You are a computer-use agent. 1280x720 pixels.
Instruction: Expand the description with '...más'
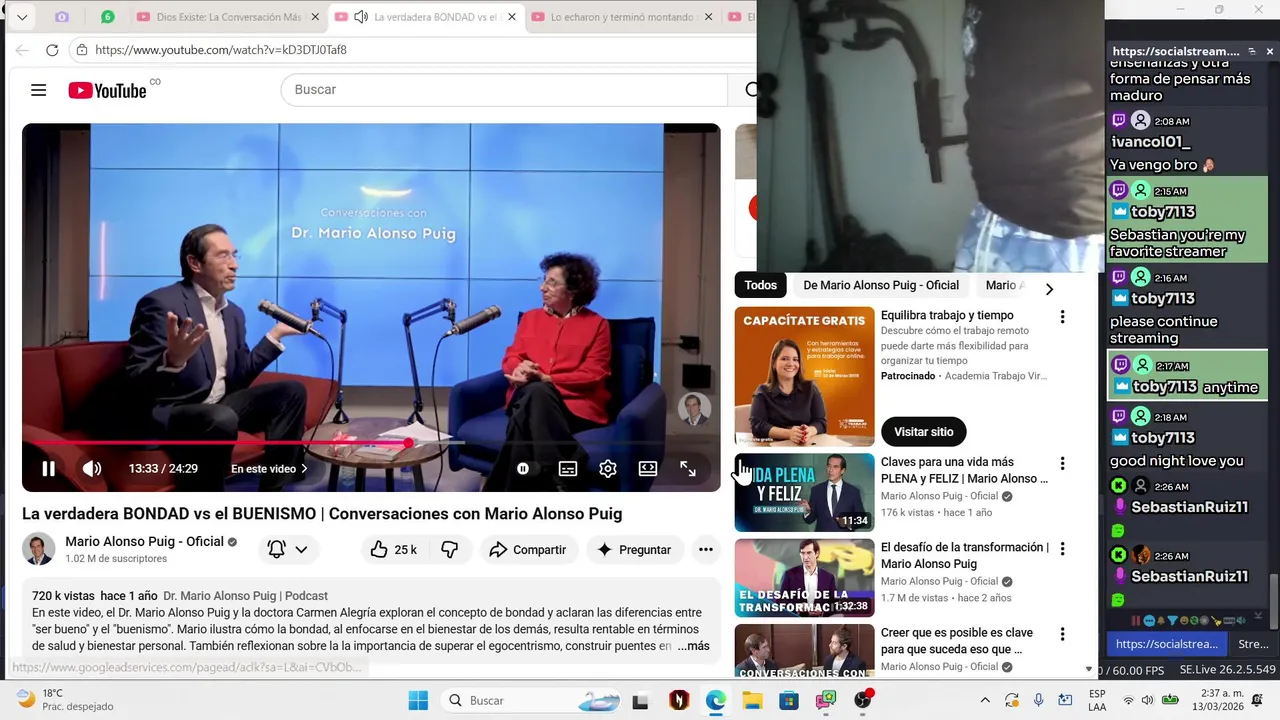pos(693,646)
